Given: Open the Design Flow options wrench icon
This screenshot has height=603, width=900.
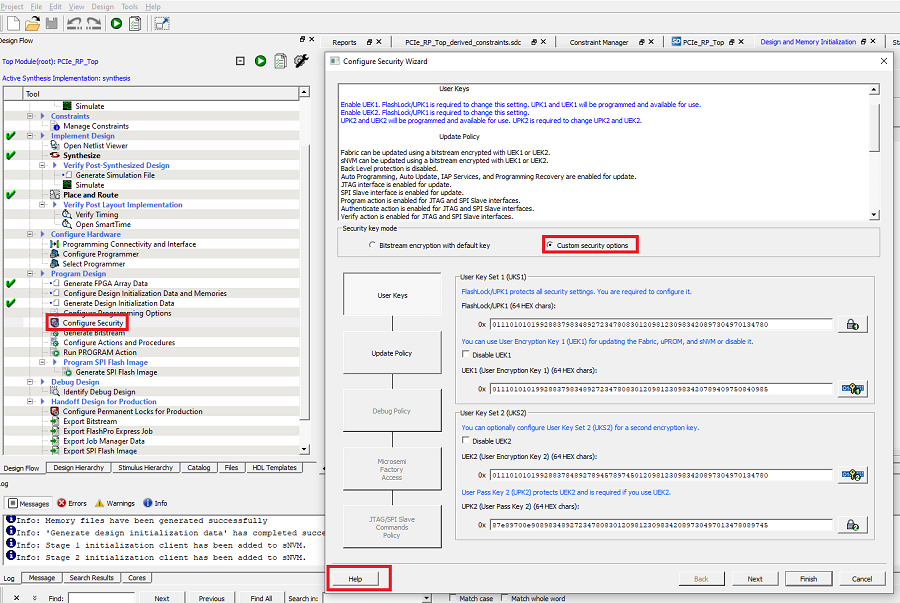Looking at the screenshot, I should (x=301, y=61).
